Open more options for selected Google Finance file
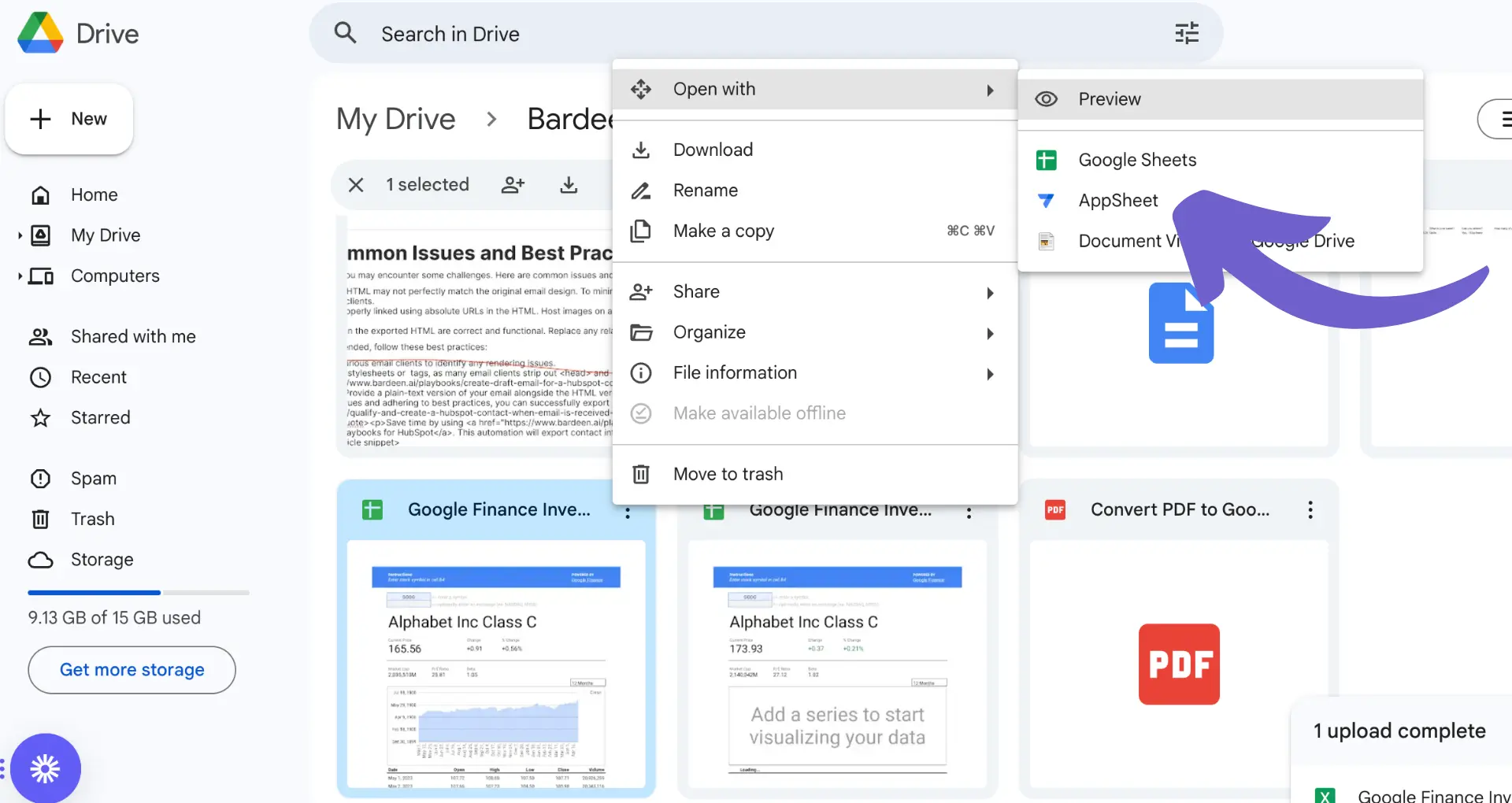Viewport: 1512px width, 803px height. [x=628, y=513]
